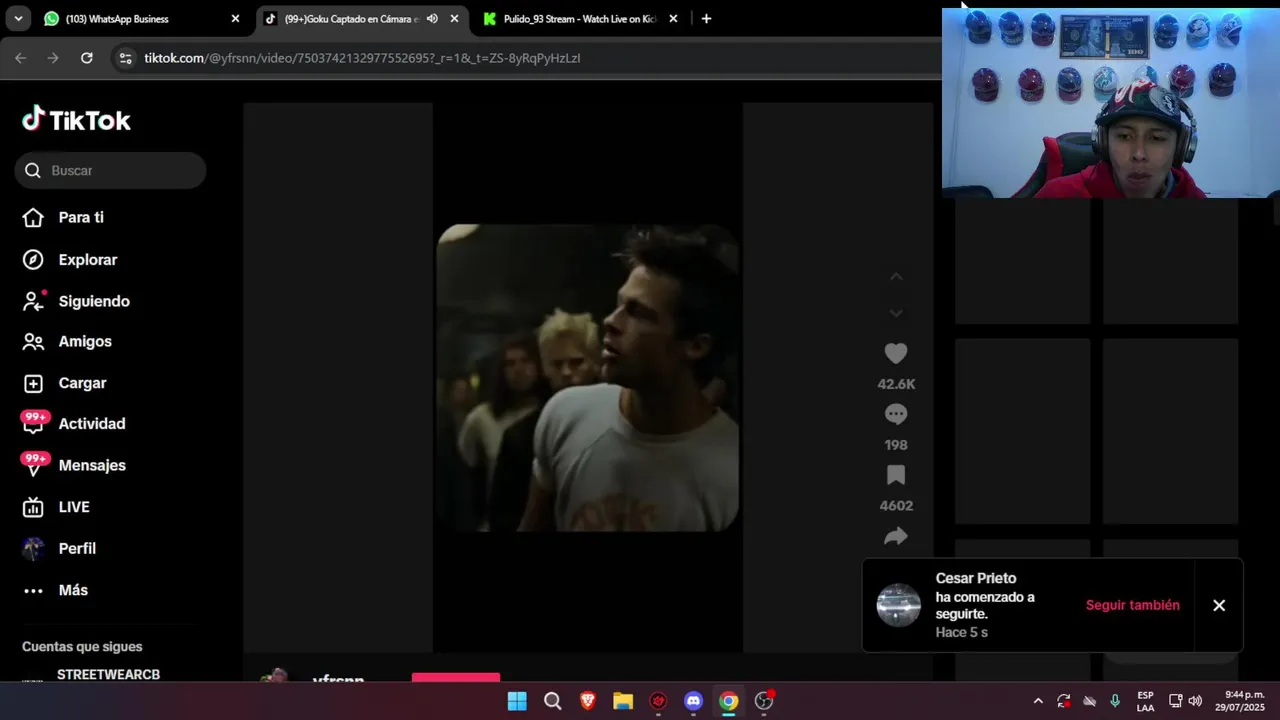Click the TikTok logo
The image size is (1280, 720).
76,120
